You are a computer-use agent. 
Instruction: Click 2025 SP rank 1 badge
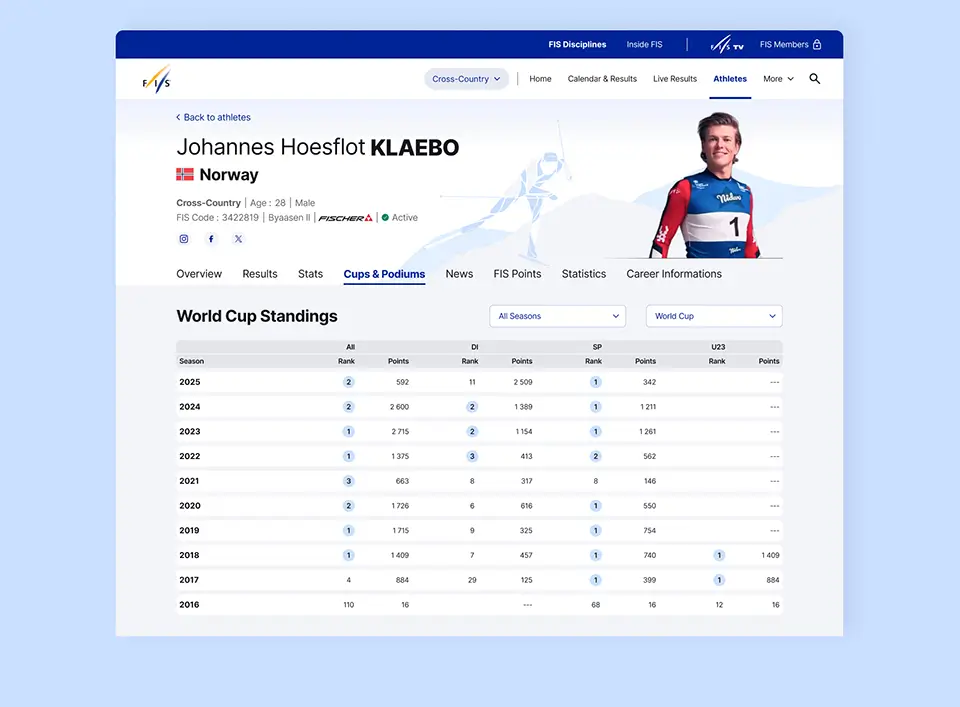(x=596, y=382)
